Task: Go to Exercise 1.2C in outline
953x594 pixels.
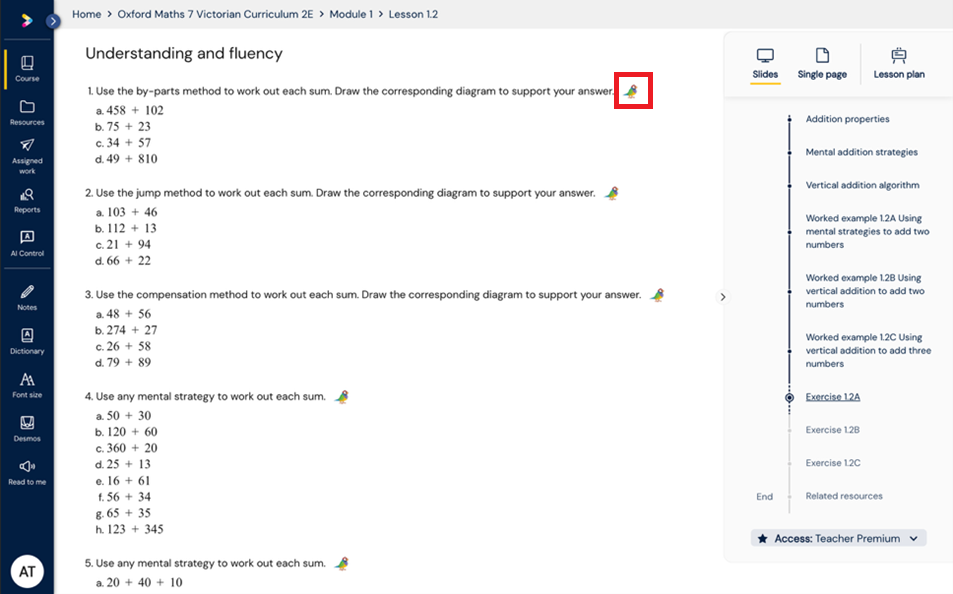Action: pyautogui.click(x=833, y=463)
